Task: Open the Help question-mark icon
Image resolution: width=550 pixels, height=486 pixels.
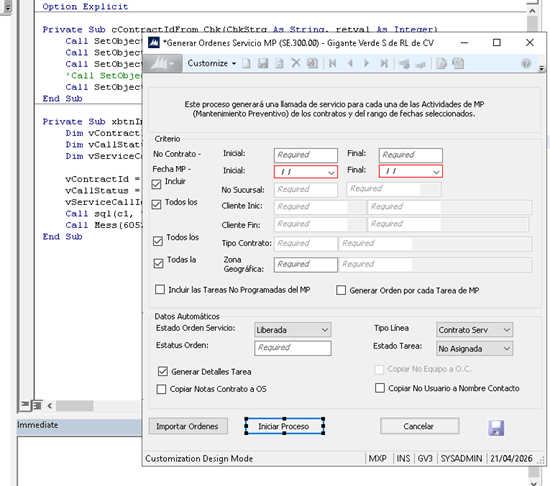Action: coord(526,63)
